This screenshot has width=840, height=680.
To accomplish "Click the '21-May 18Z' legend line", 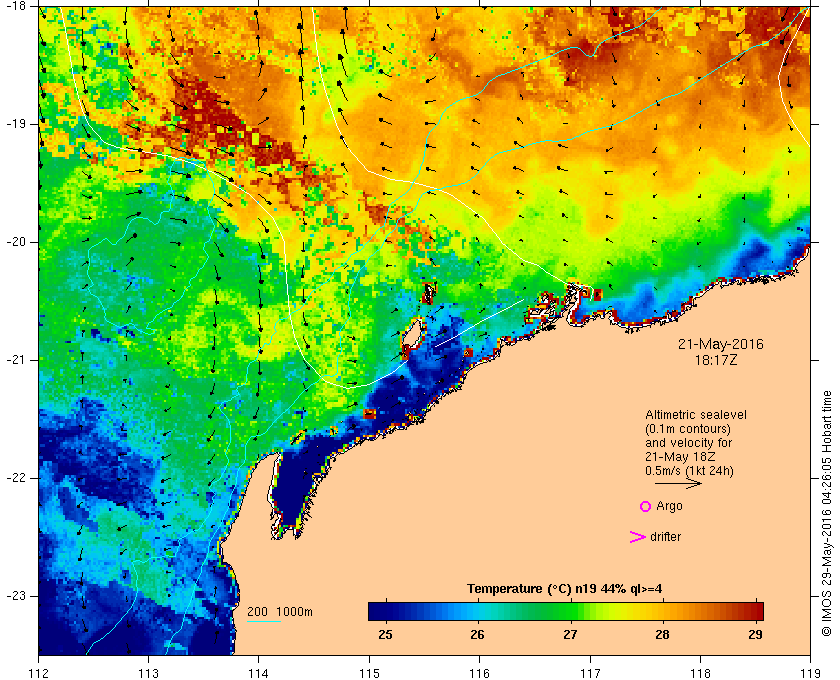I will pyautogui.click(x=680, y=457).
